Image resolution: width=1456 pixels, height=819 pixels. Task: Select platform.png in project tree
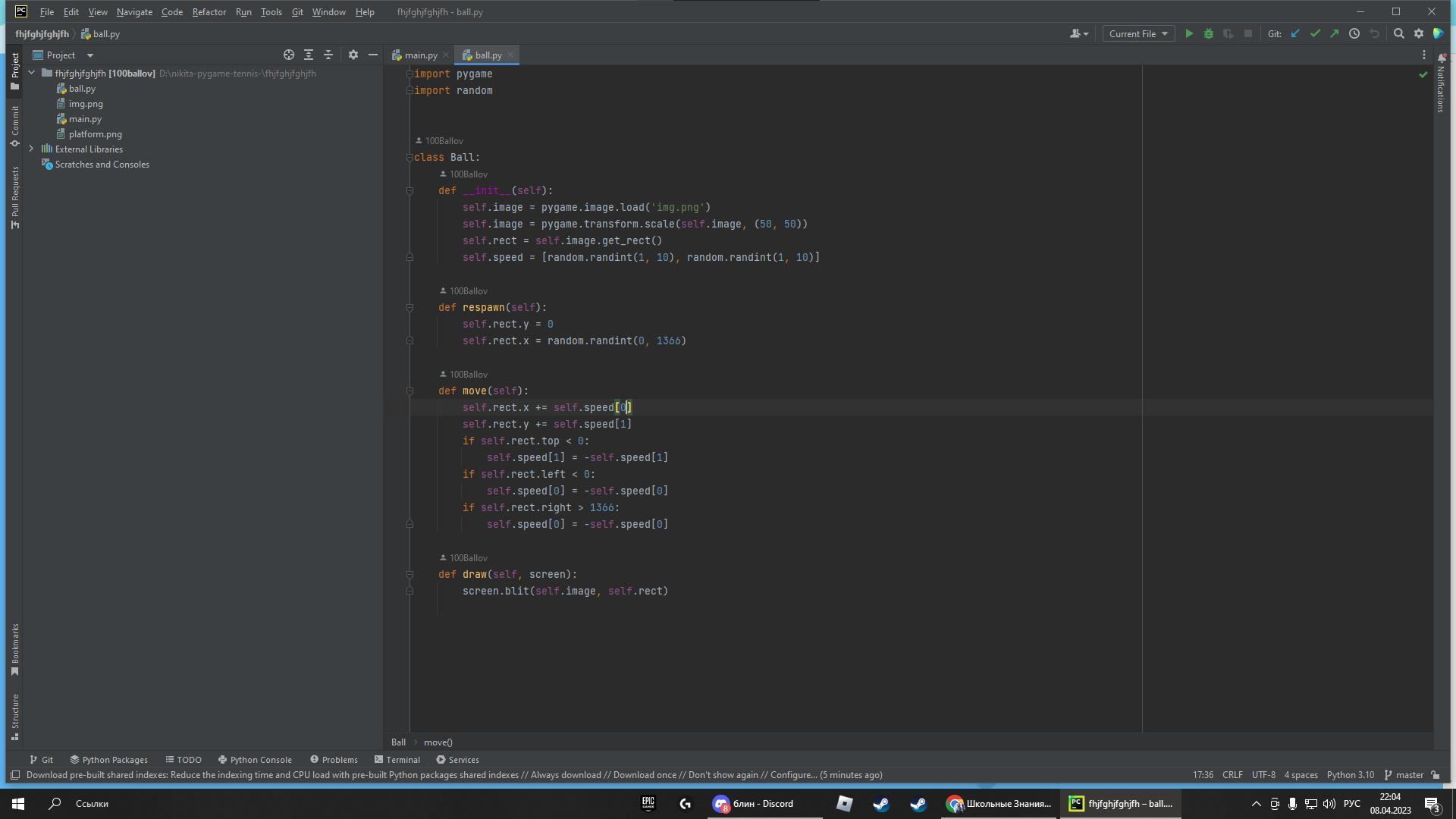tap(96, 134)
